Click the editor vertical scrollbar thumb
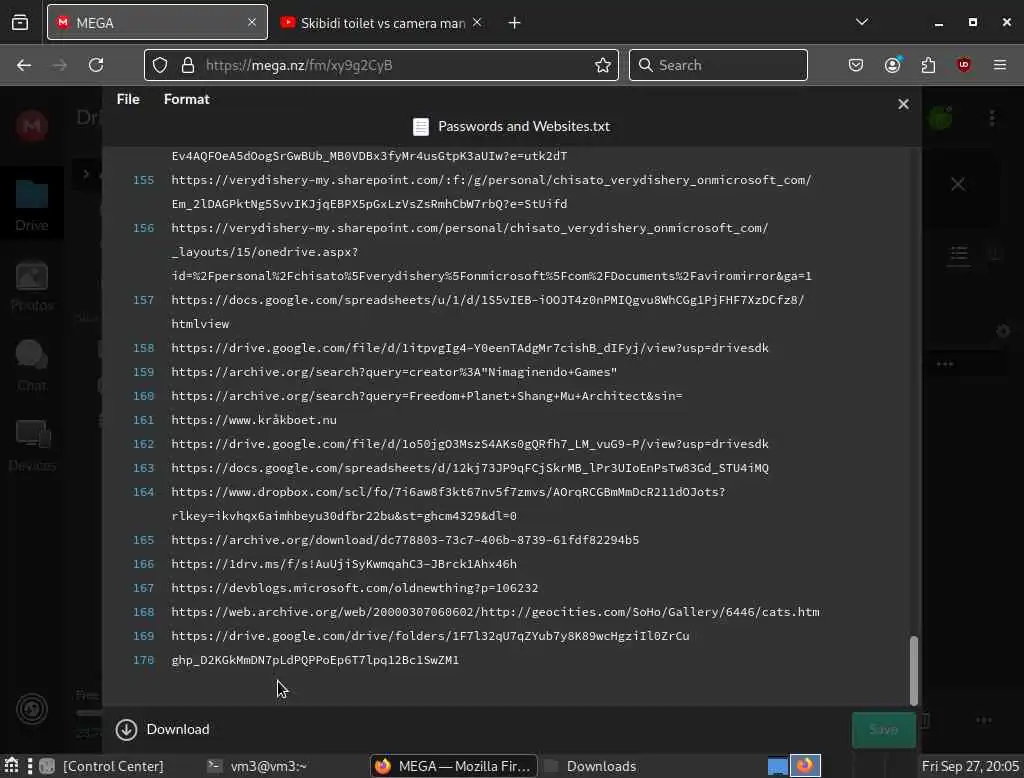 pos(914,670)
